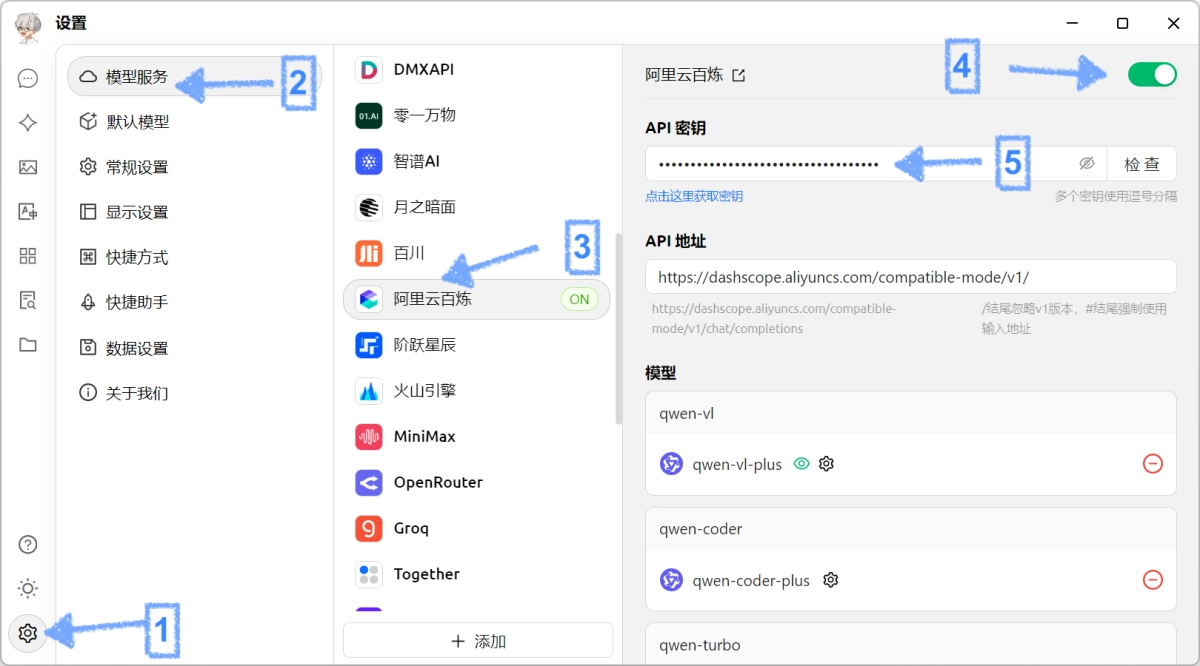Click qwen-vl-plus vision eye icon

click(801, 464)
